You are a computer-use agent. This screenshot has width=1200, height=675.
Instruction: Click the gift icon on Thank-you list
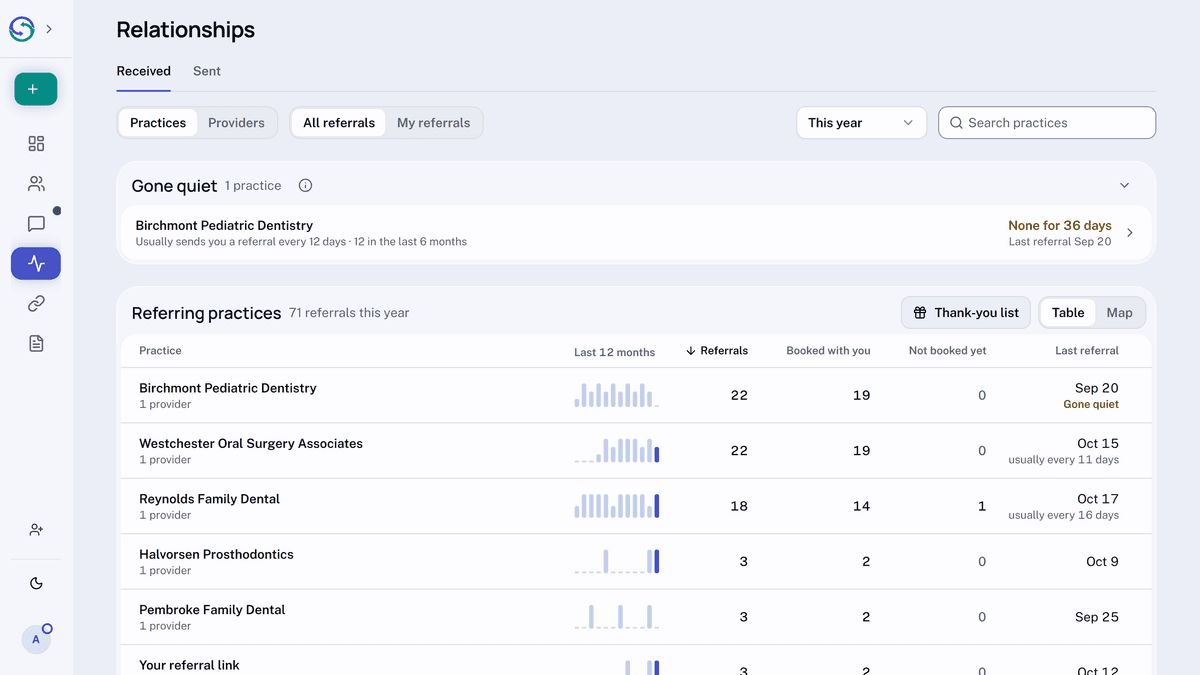click(920, 313)
